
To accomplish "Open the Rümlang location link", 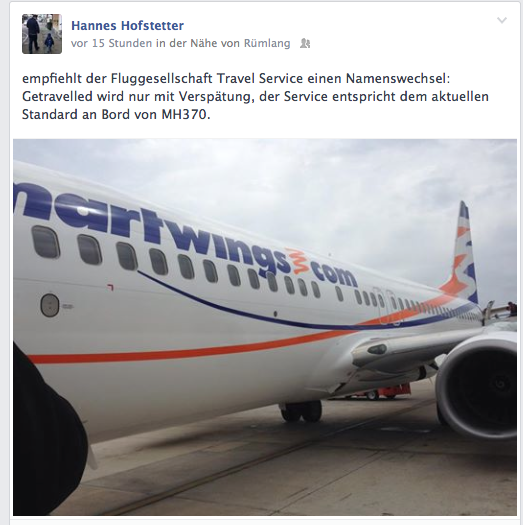I will (267, 43).
